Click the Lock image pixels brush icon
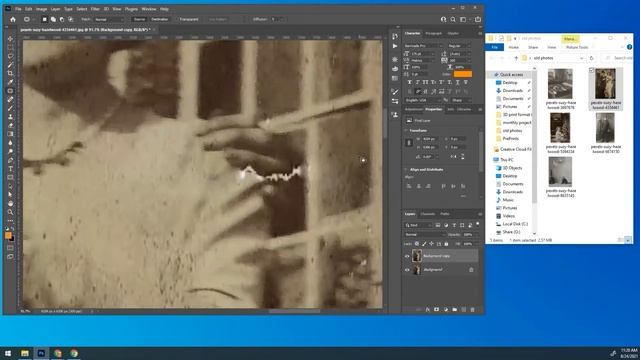 [x=424, y=244]
